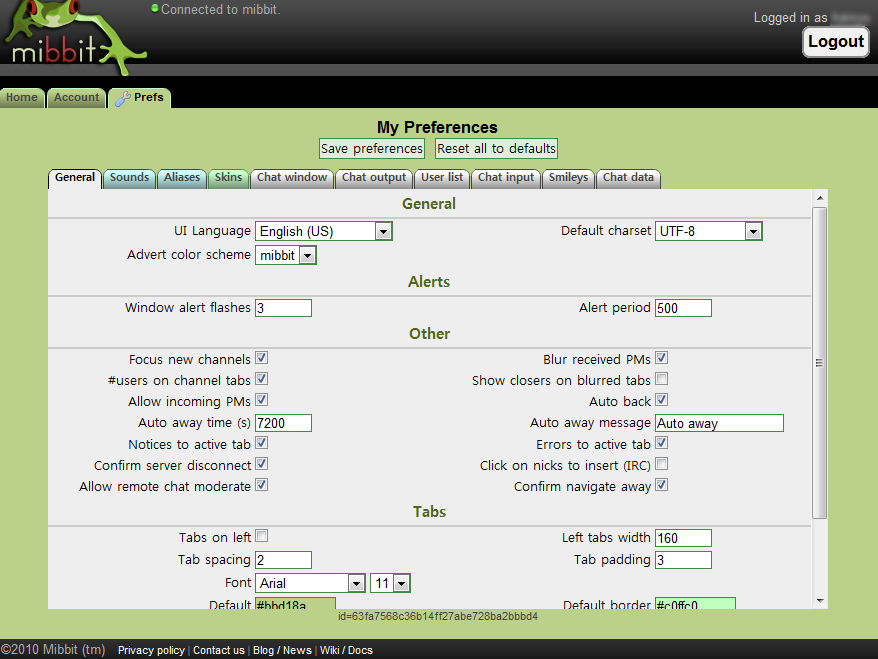Open the Contact us link
Image resolution: width=878 pixels, height=659 pixels.
[x=219, y=650]
